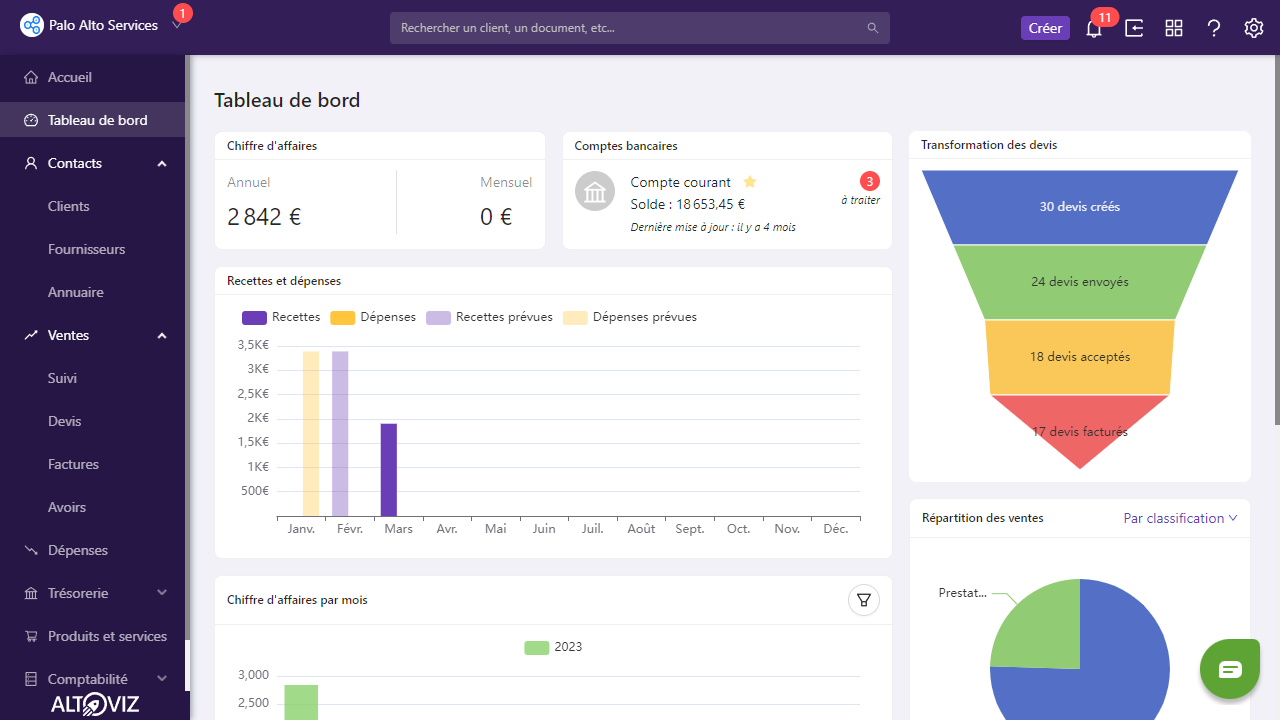1280x720 pixels.
Task: Click the blue 30 devis créés funnel segment
Action: [1080, 207]
